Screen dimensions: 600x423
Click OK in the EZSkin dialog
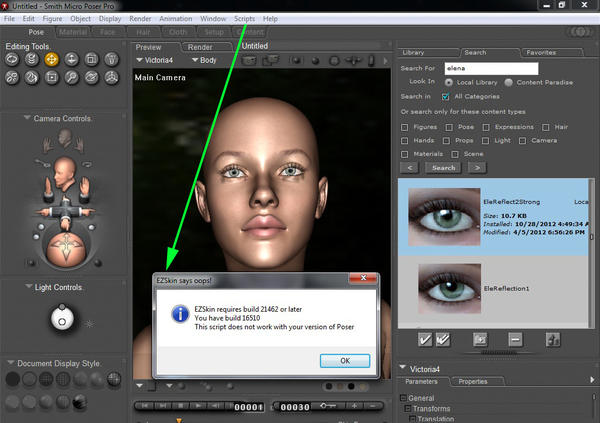click(x=345, y=361)
